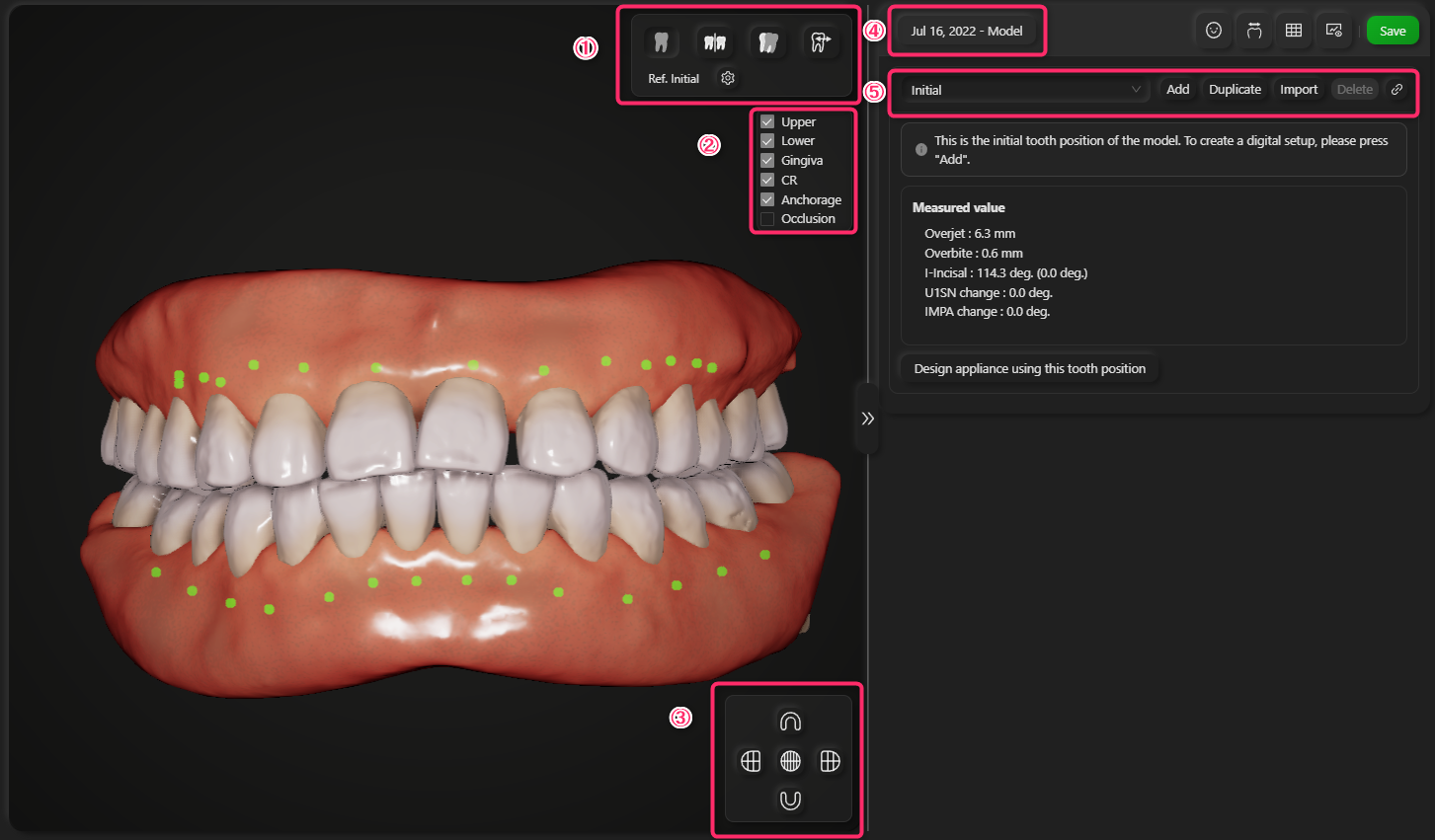The height and width of the screenshot is (840, 1435).
Task: Hide the Gingiva layer checkbox
Action: pyautogui.click(x=767, y=161)
